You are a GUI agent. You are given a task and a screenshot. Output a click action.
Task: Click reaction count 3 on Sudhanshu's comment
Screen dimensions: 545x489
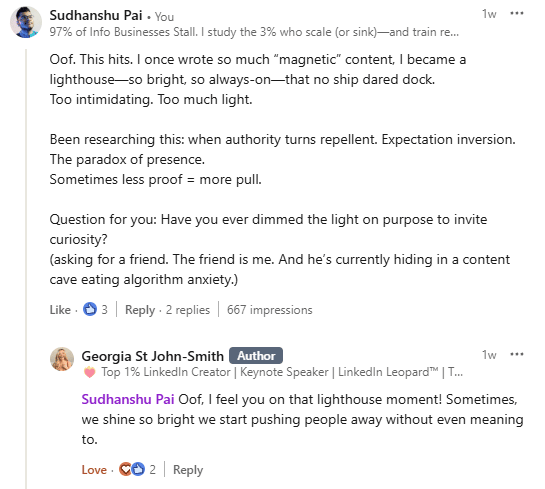coord(104,310)
